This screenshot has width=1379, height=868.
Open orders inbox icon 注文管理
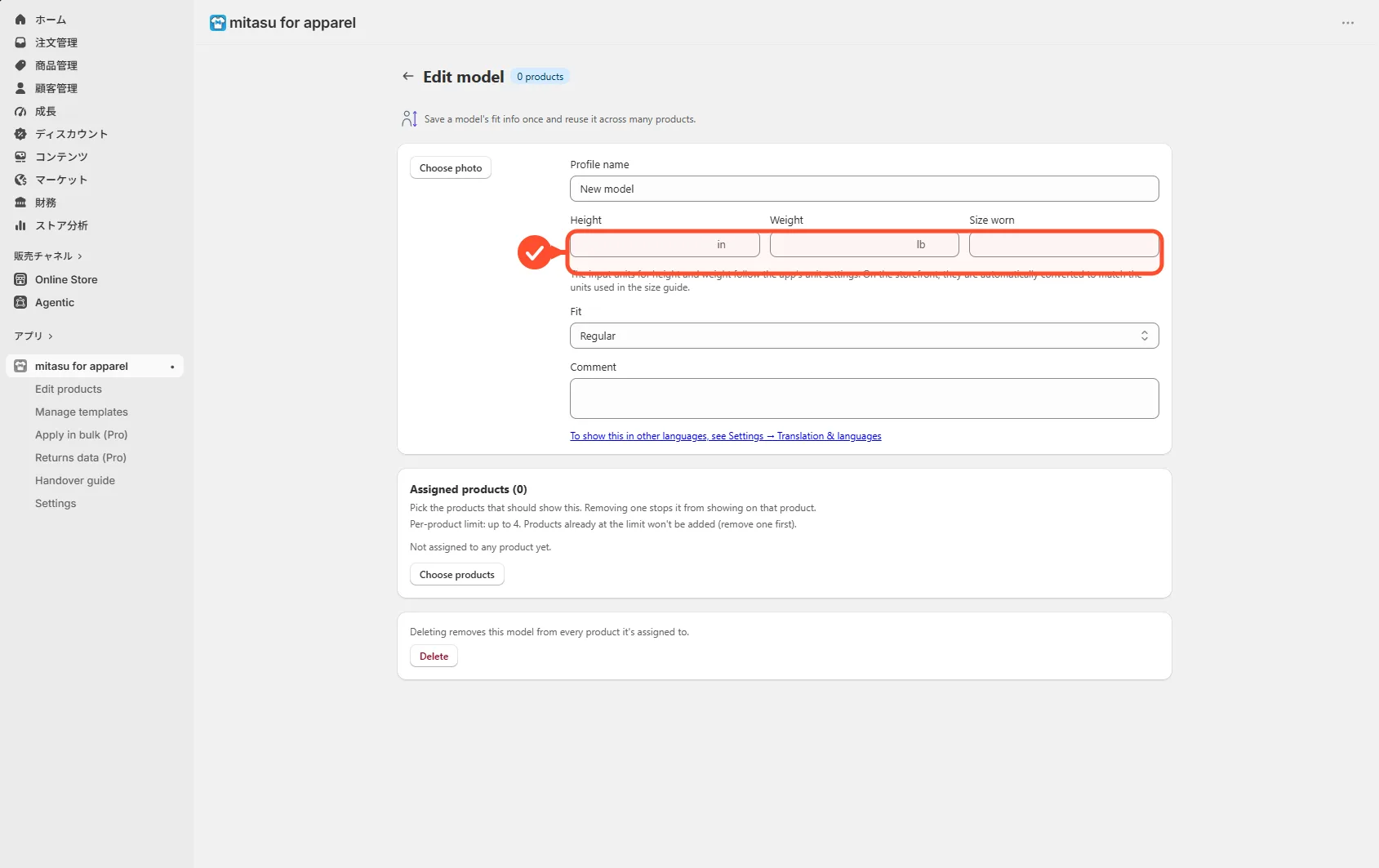[20, 42]
